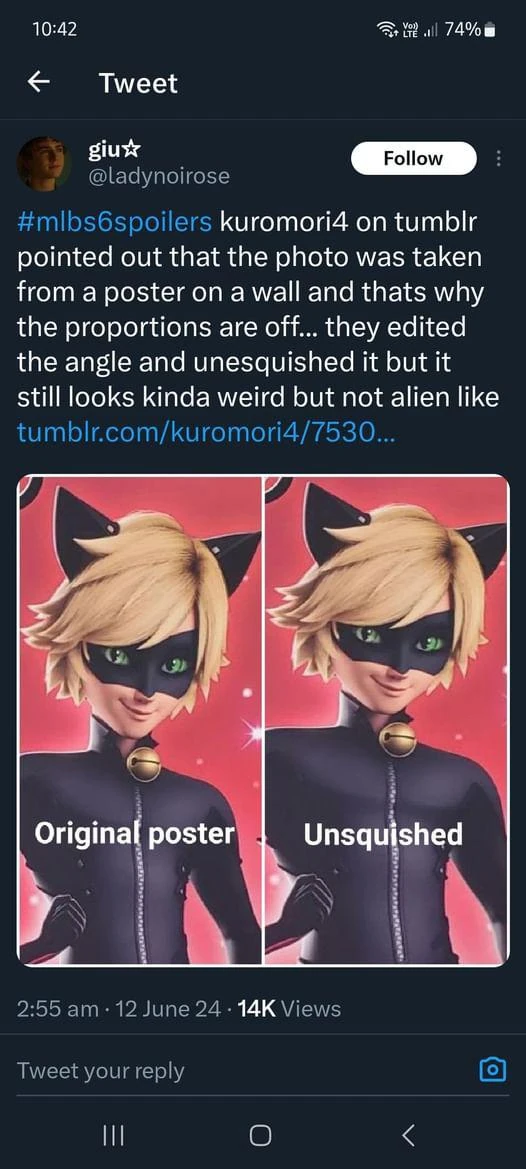Tap the back arrow beside Tweet
Viewport: 526px width, 1169px height.
point(39,83)
